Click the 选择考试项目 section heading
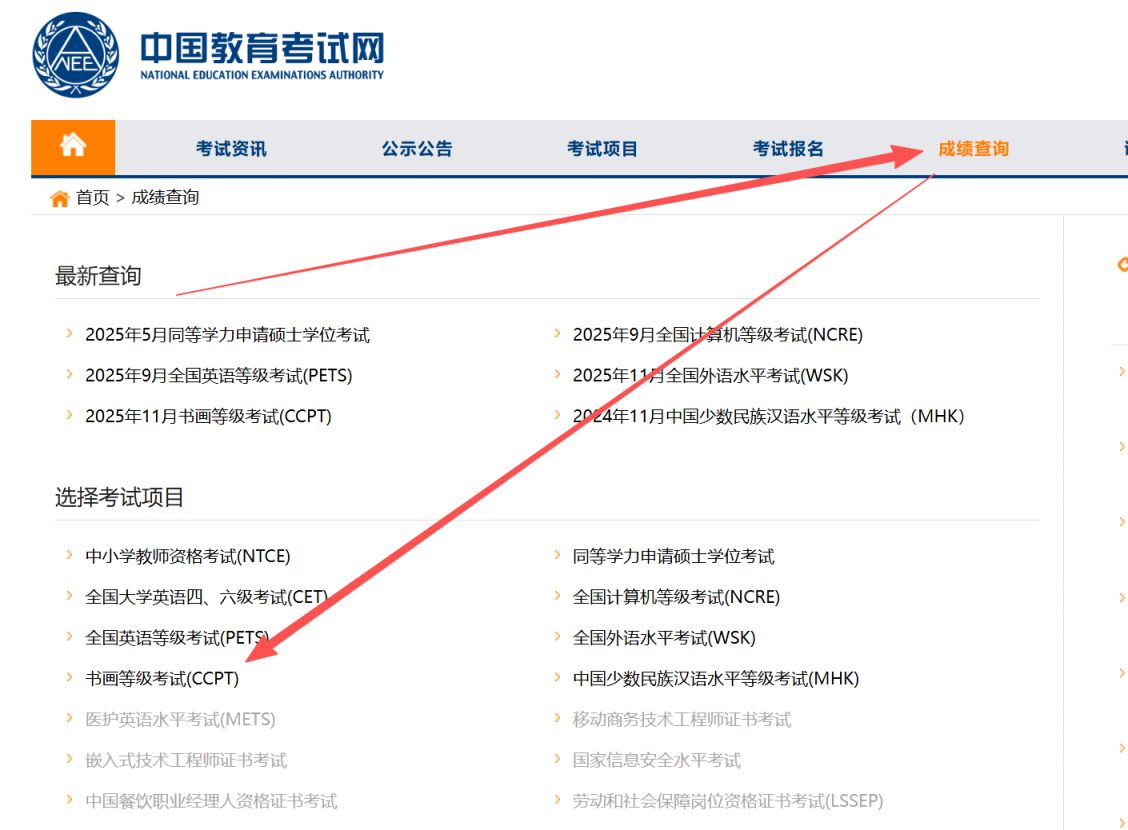The width and height of the screenshot is (1128, 830). click(x=119, y=497)
